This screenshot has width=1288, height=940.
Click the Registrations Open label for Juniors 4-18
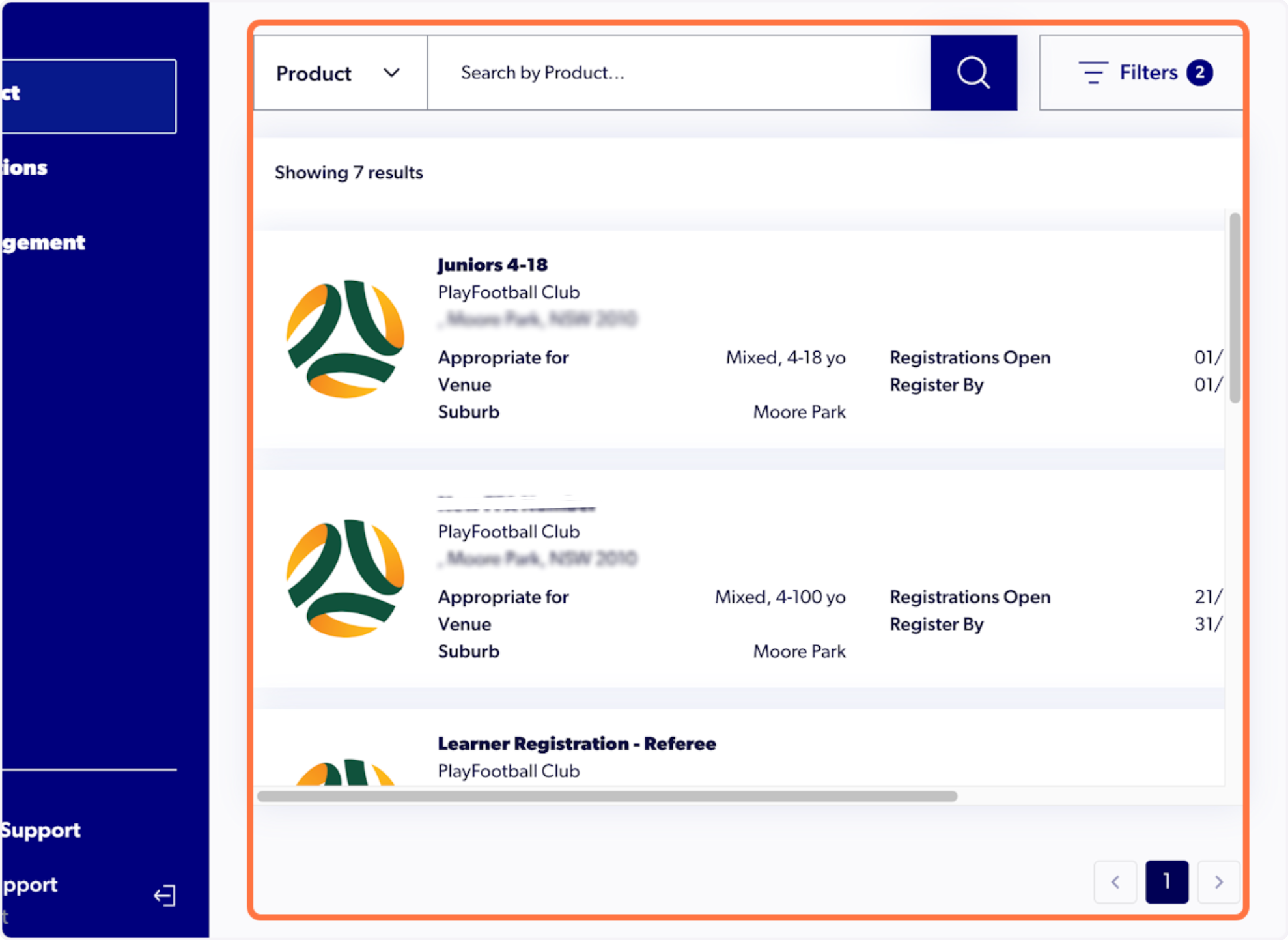pos(970,358)
